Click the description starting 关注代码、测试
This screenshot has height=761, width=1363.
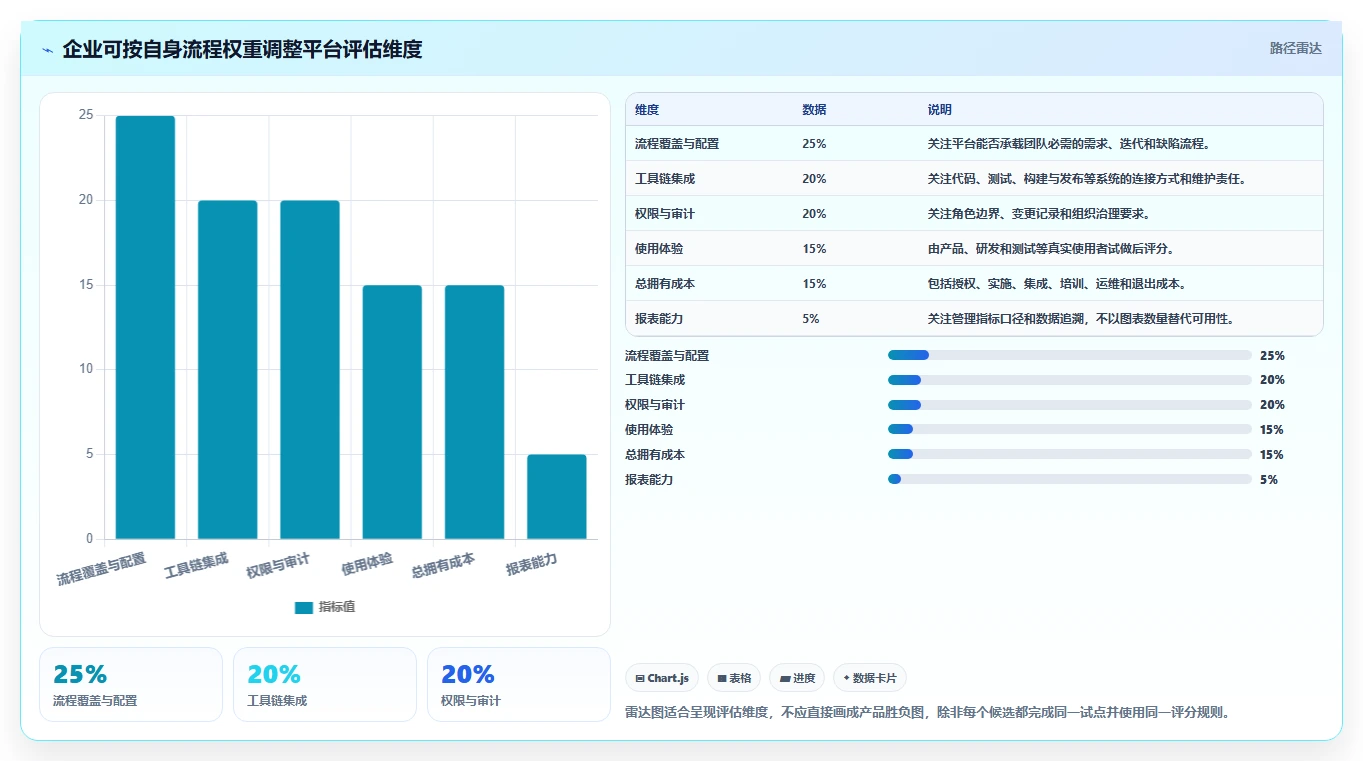click(1086, 179)
